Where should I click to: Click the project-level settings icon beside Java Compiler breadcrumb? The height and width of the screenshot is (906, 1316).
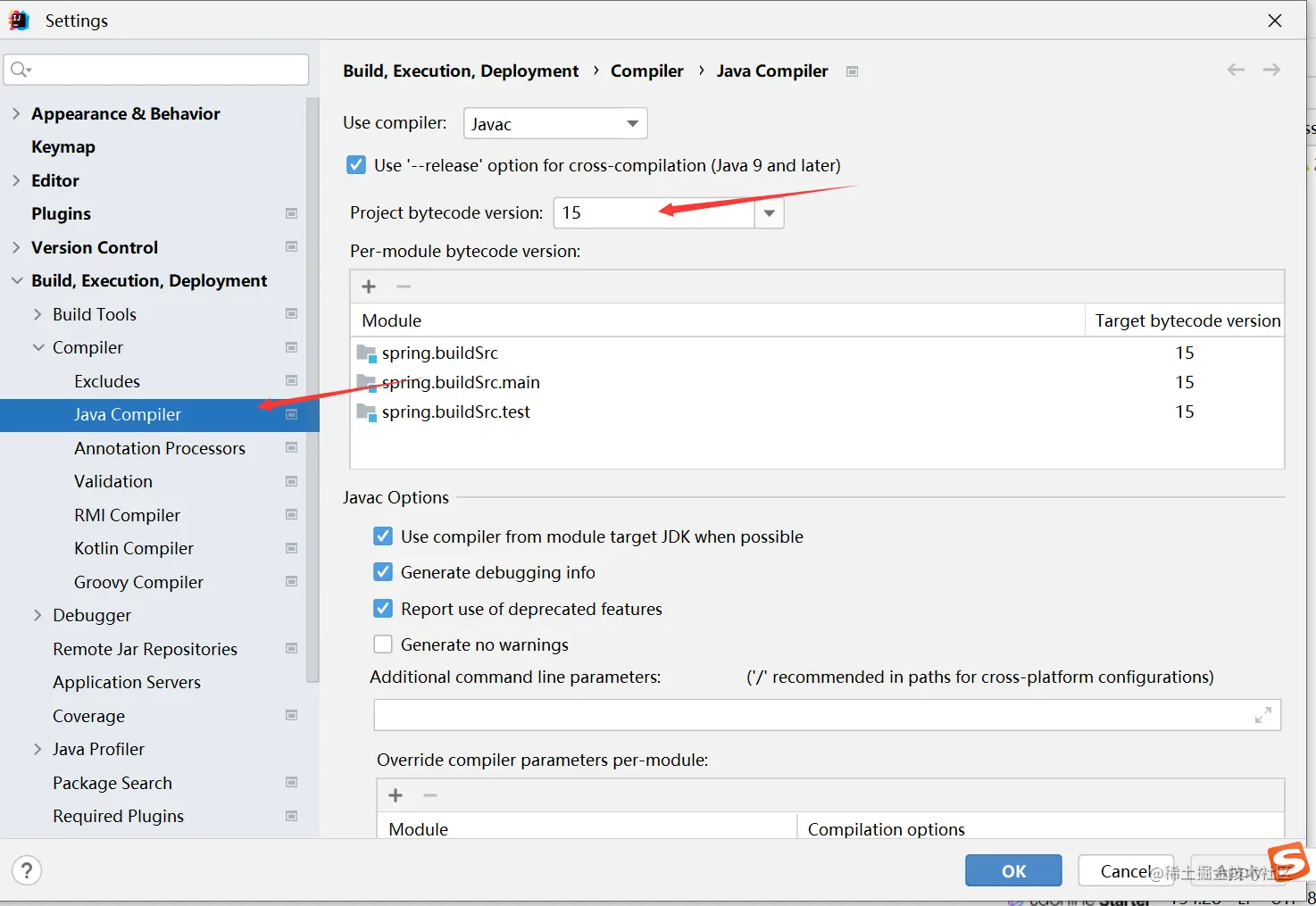click(853, 71)
